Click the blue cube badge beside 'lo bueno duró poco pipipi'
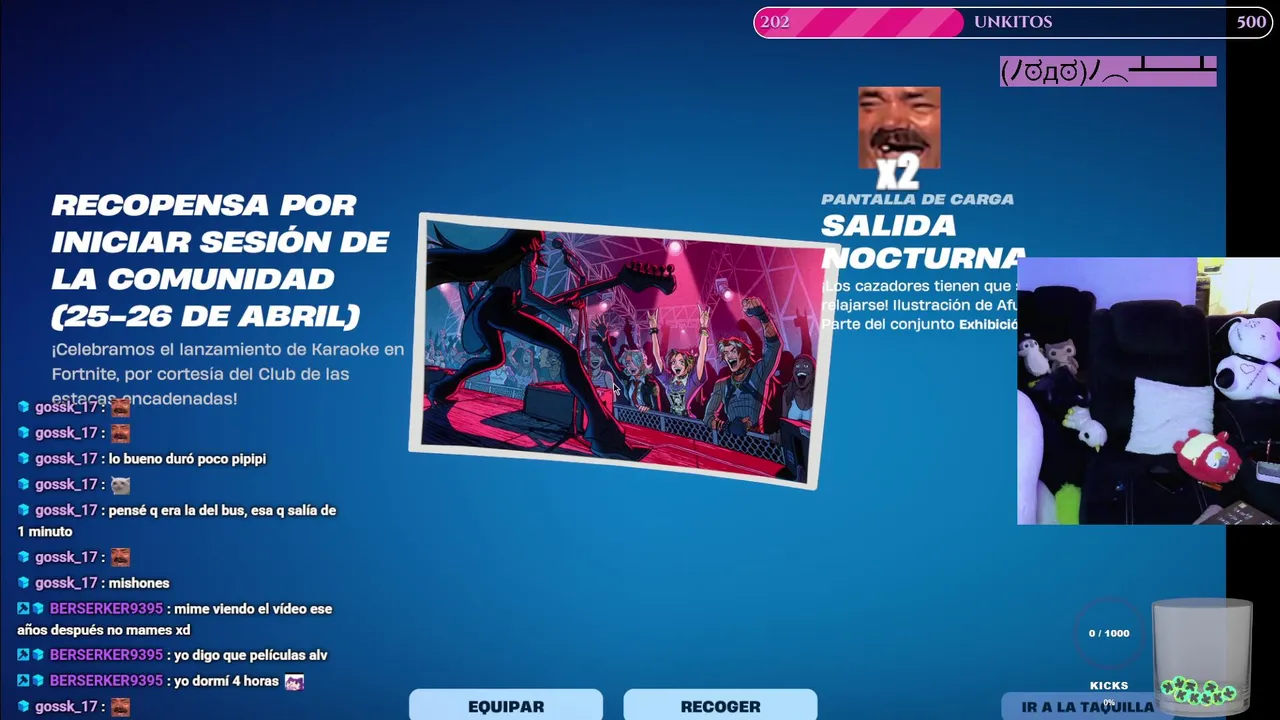 tap(24, 459)
